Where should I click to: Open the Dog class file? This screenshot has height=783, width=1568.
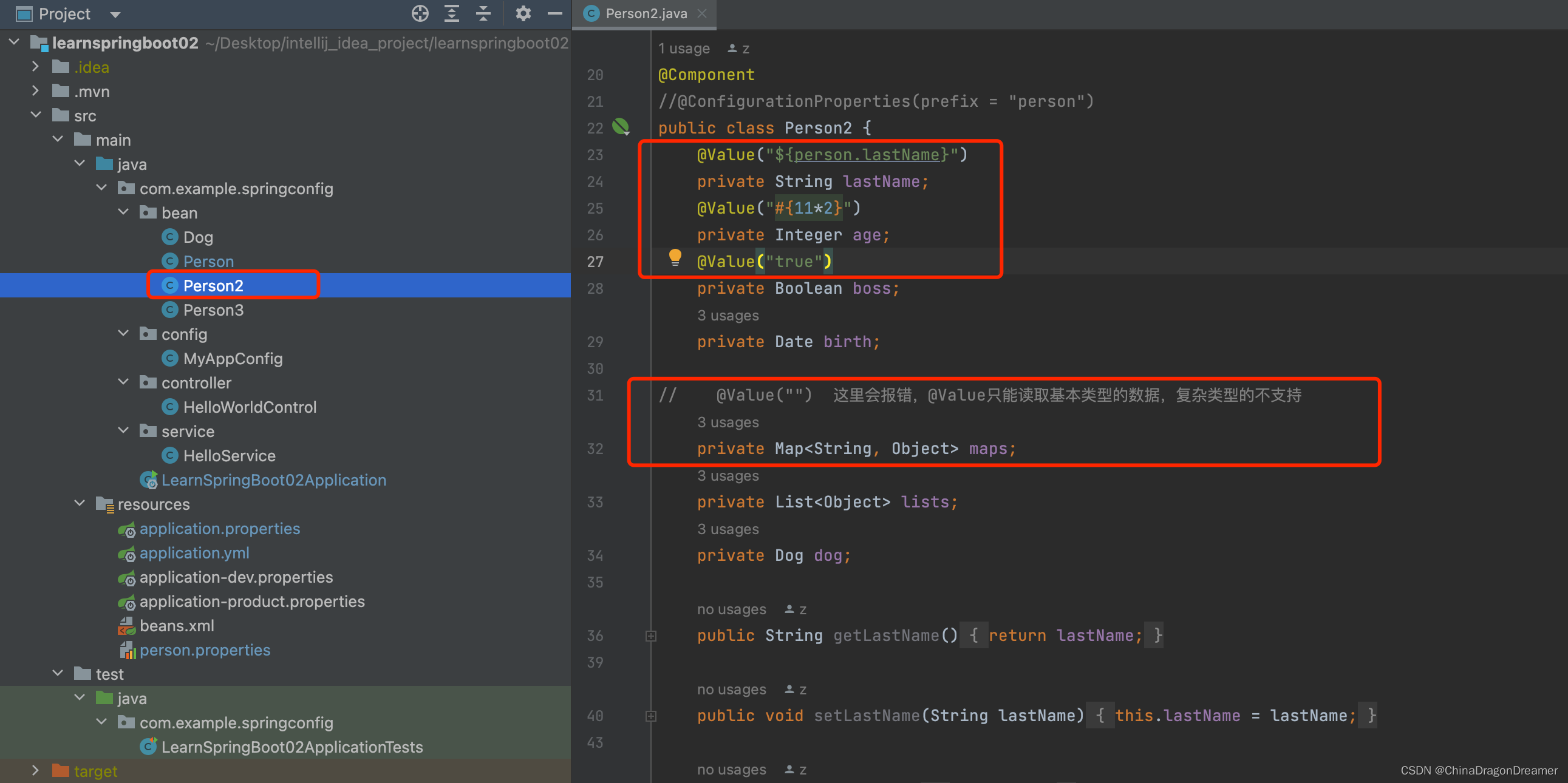pyautogui.click(x=198, y=237)
